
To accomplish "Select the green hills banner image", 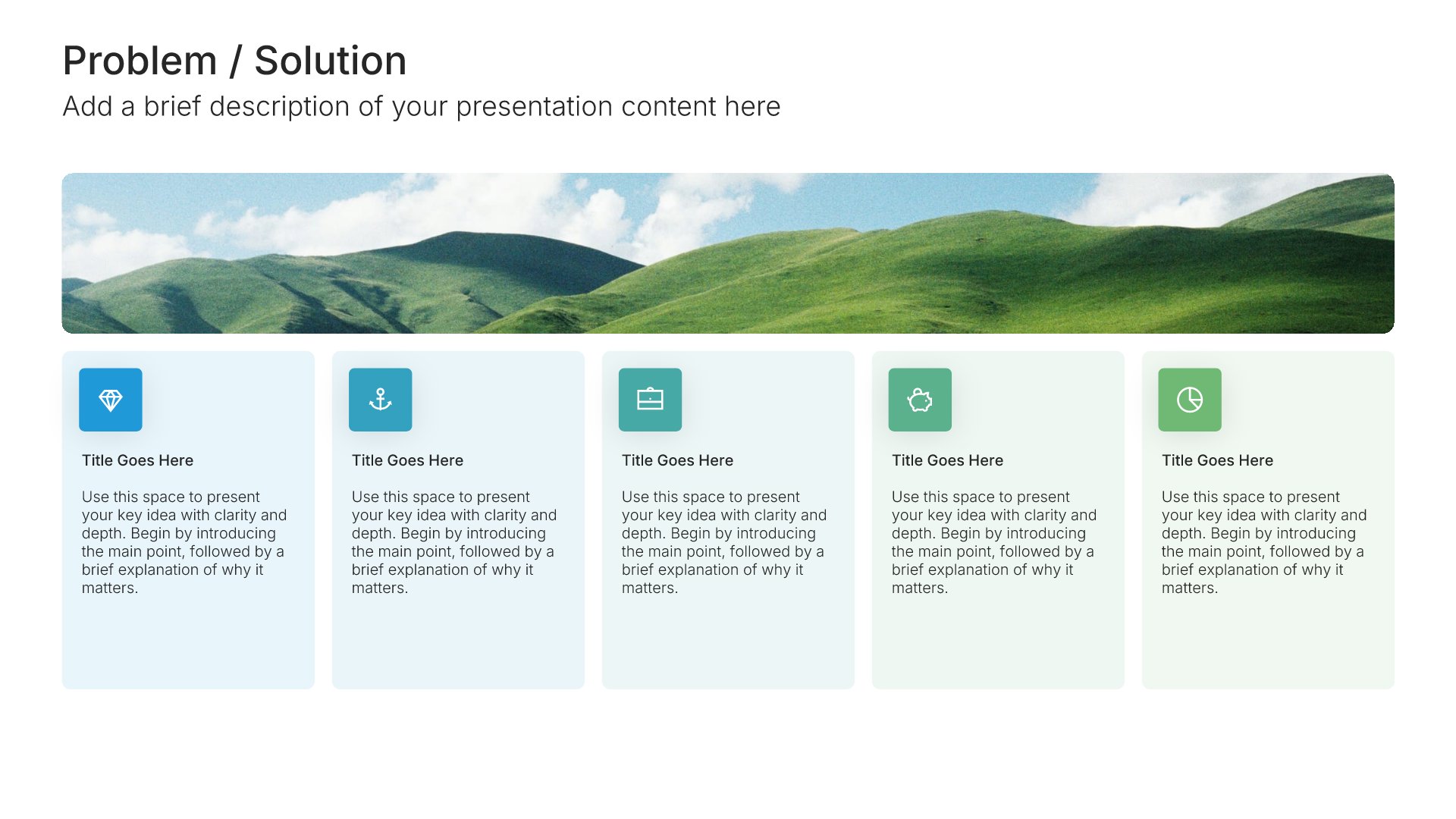I will coord(728,253).
